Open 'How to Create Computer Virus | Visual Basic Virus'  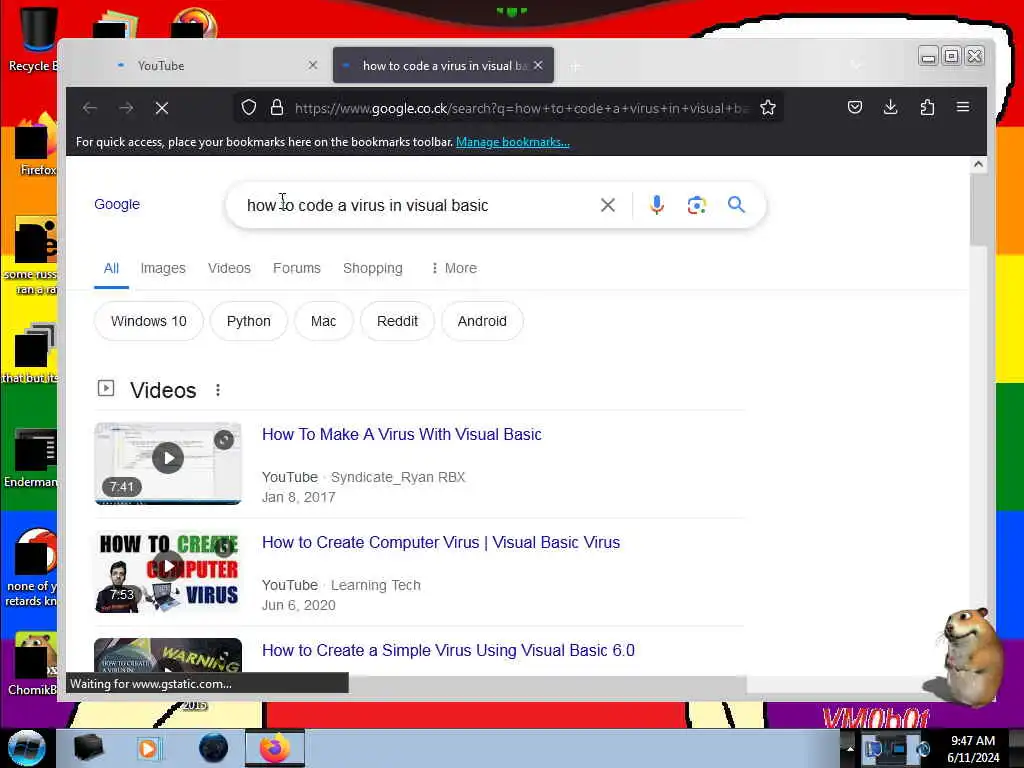[441, 543]
